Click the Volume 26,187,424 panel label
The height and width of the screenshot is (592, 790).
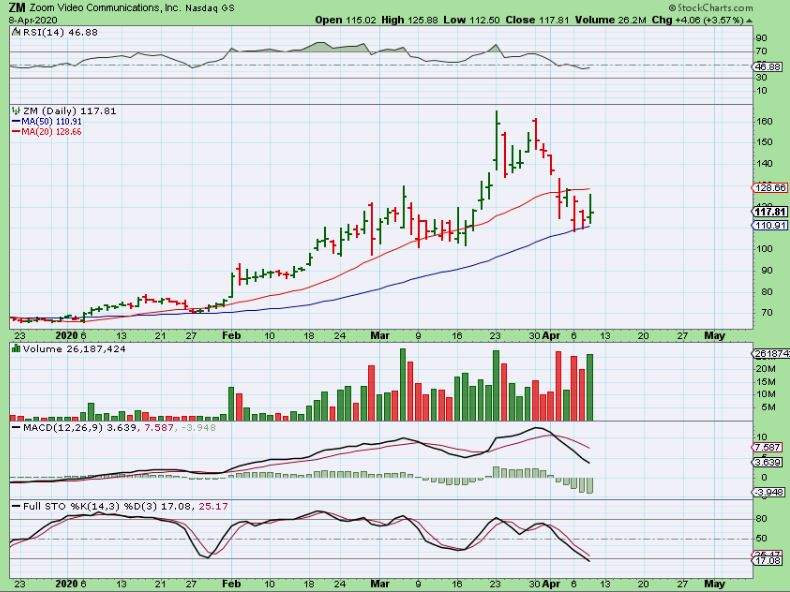pos(74,349)
